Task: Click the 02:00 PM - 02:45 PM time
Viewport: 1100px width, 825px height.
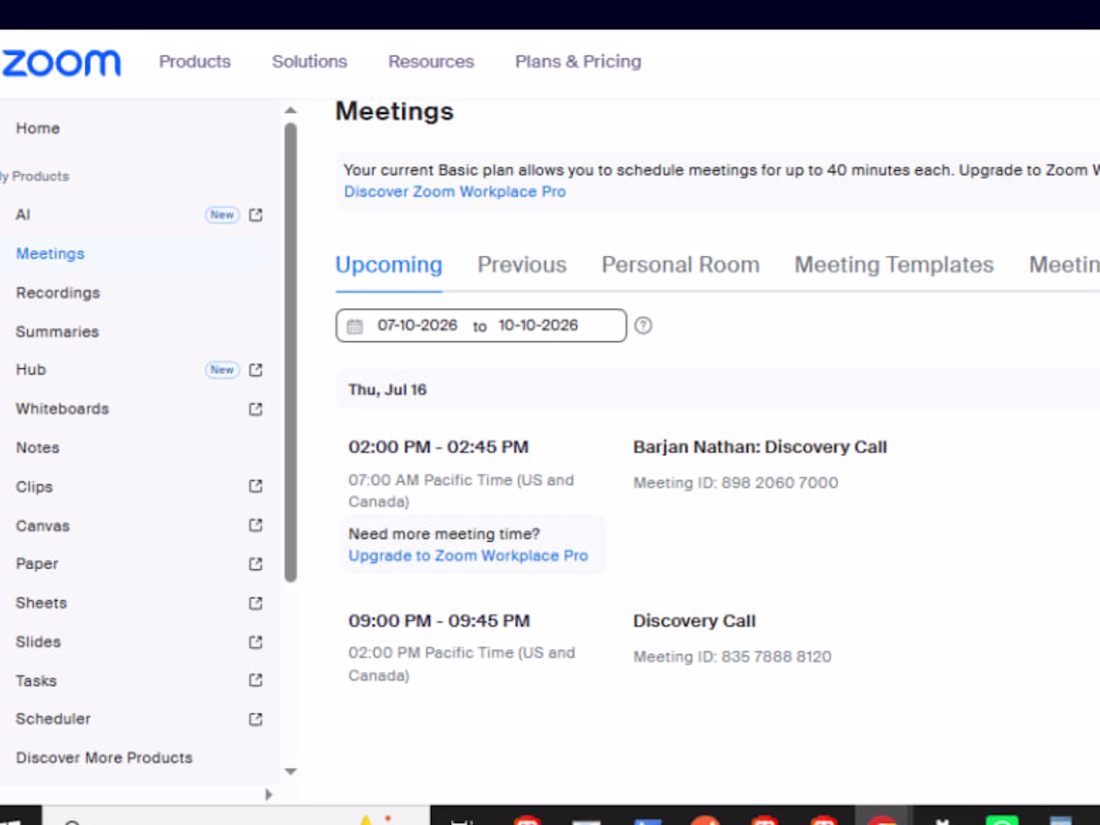Action: pos(438,447)
